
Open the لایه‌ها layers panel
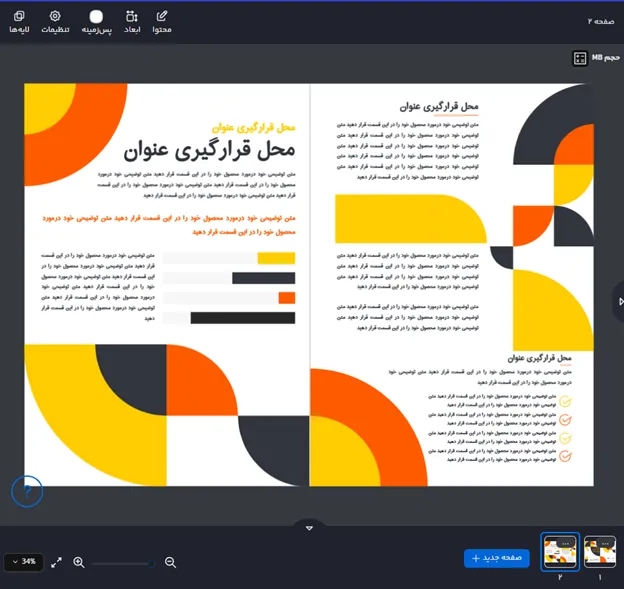point(19,22)
